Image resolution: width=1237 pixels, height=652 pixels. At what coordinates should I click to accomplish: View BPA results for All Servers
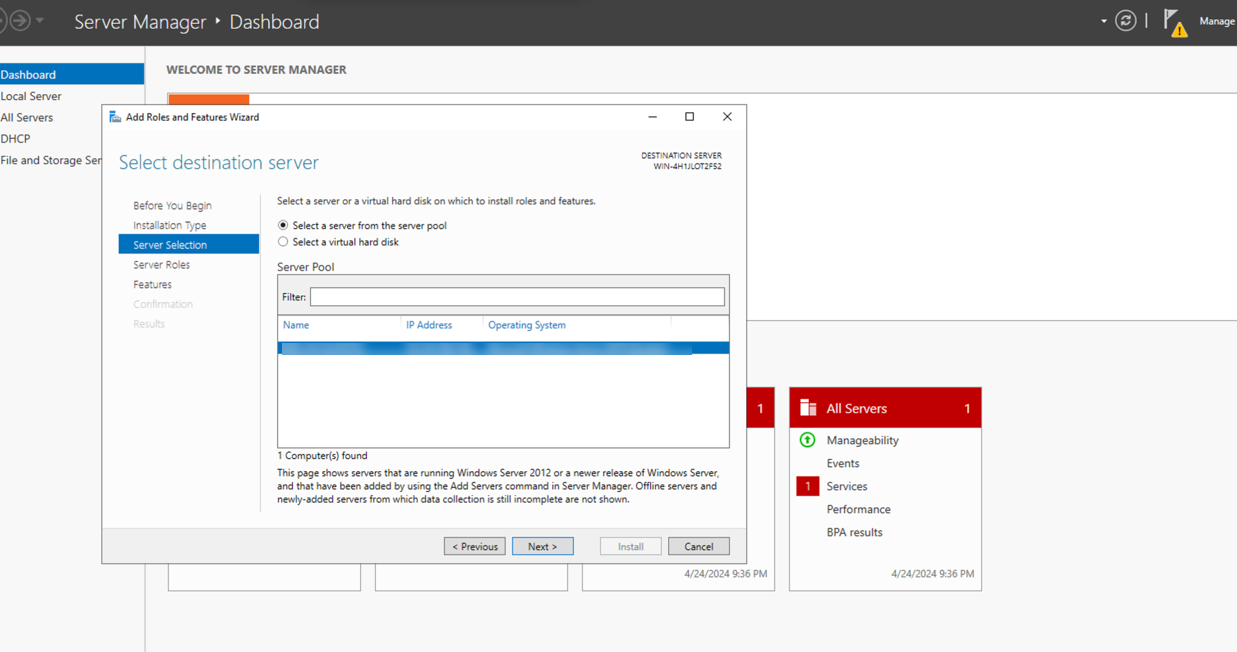pos(852,532)
